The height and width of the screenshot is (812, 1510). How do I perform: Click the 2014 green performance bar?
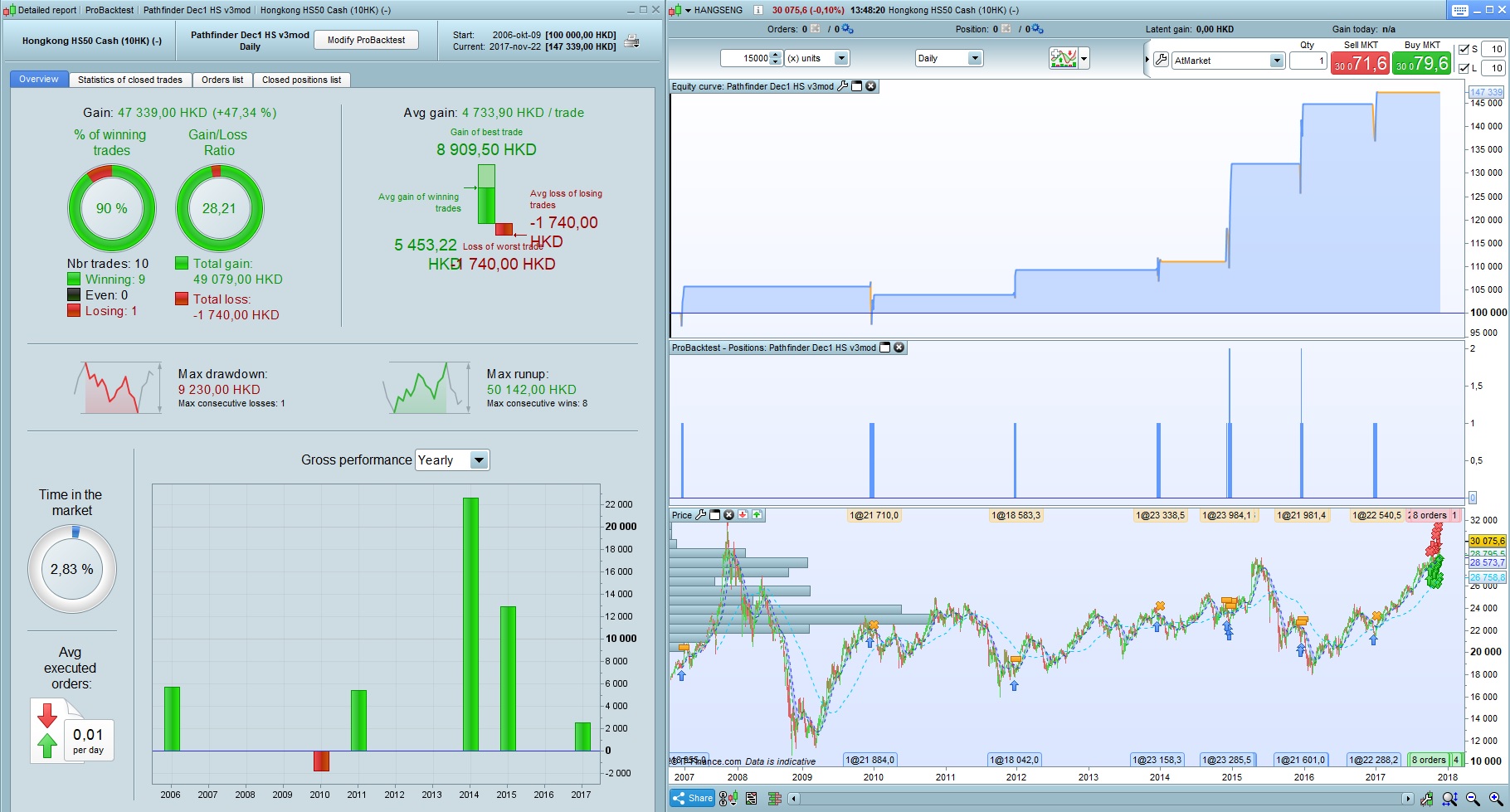(470, 624)
